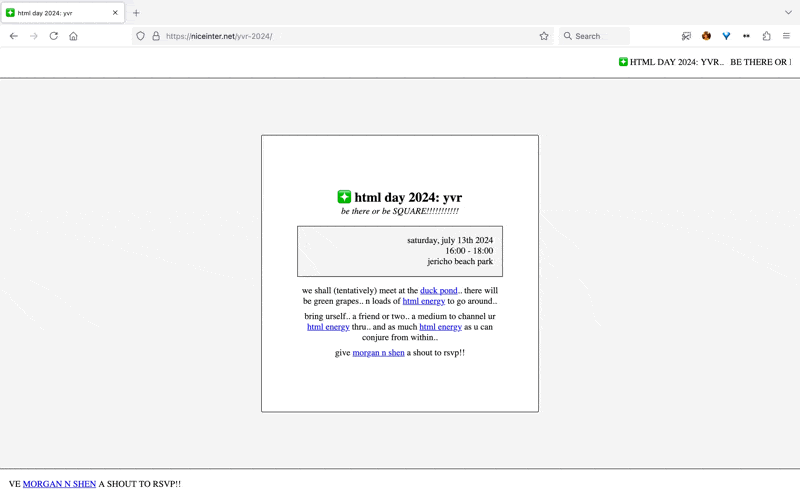Reload the current page
800x500 pixels.
[54, 36]
